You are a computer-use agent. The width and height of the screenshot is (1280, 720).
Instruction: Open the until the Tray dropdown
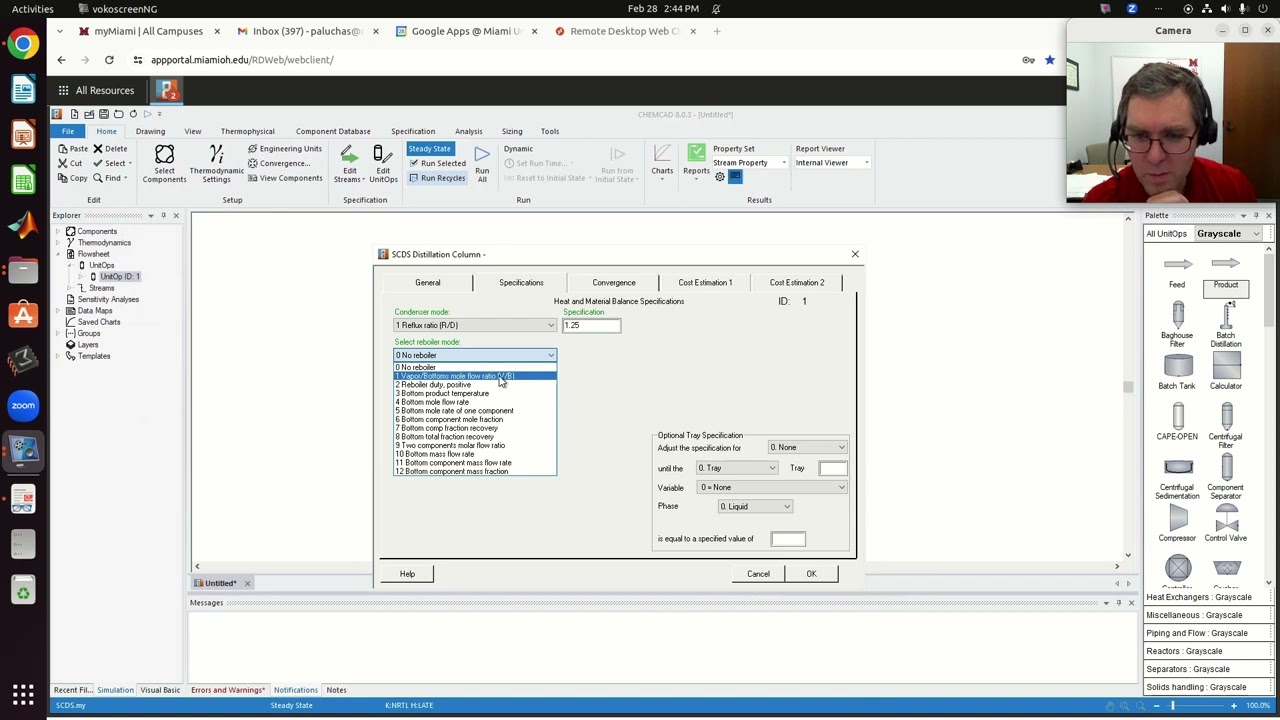tap(737, 468)
